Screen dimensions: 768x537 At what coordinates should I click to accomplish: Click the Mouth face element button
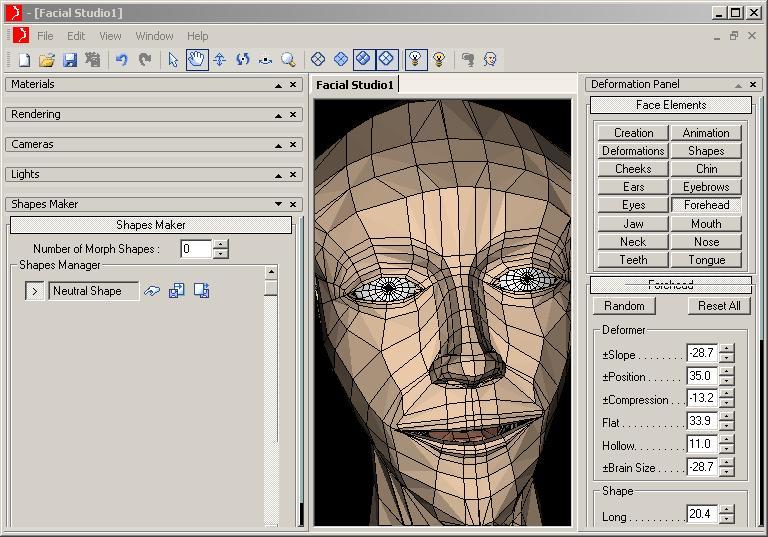[x=706, y=223]
